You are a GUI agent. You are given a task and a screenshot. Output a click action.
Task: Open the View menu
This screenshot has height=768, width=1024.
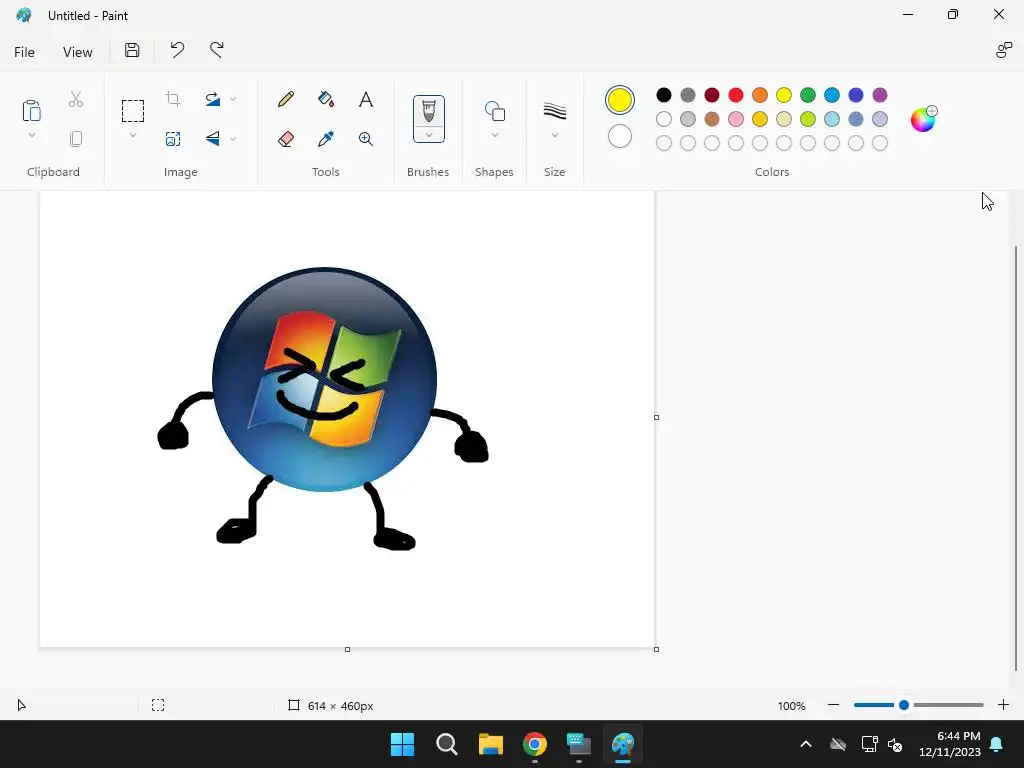[x=78, y=52]
